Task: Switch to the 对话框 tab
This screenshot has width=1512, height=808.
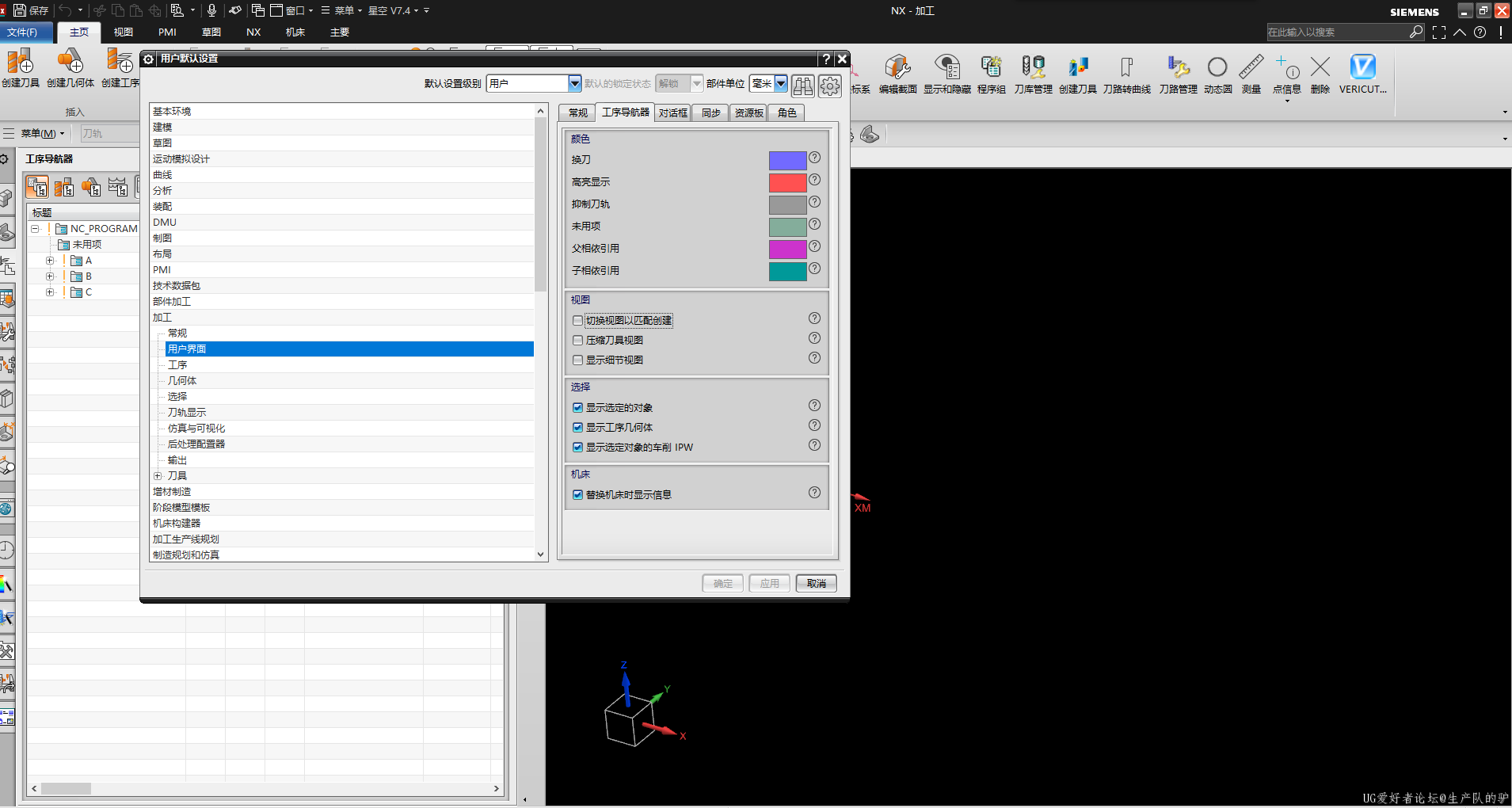Action: coord(672,113)
